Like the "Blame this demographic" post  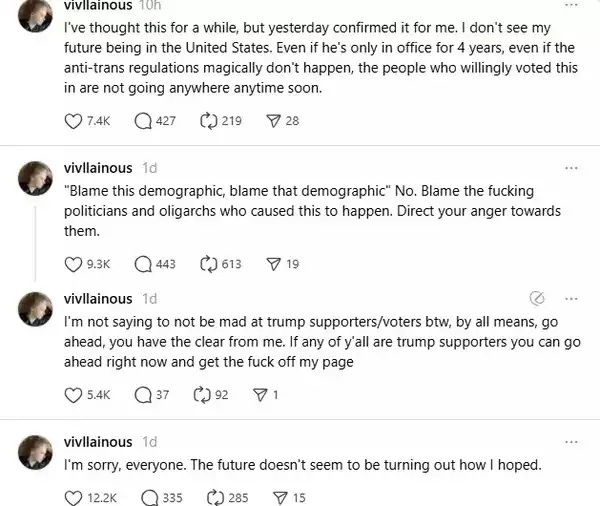[x=72, y=264]
